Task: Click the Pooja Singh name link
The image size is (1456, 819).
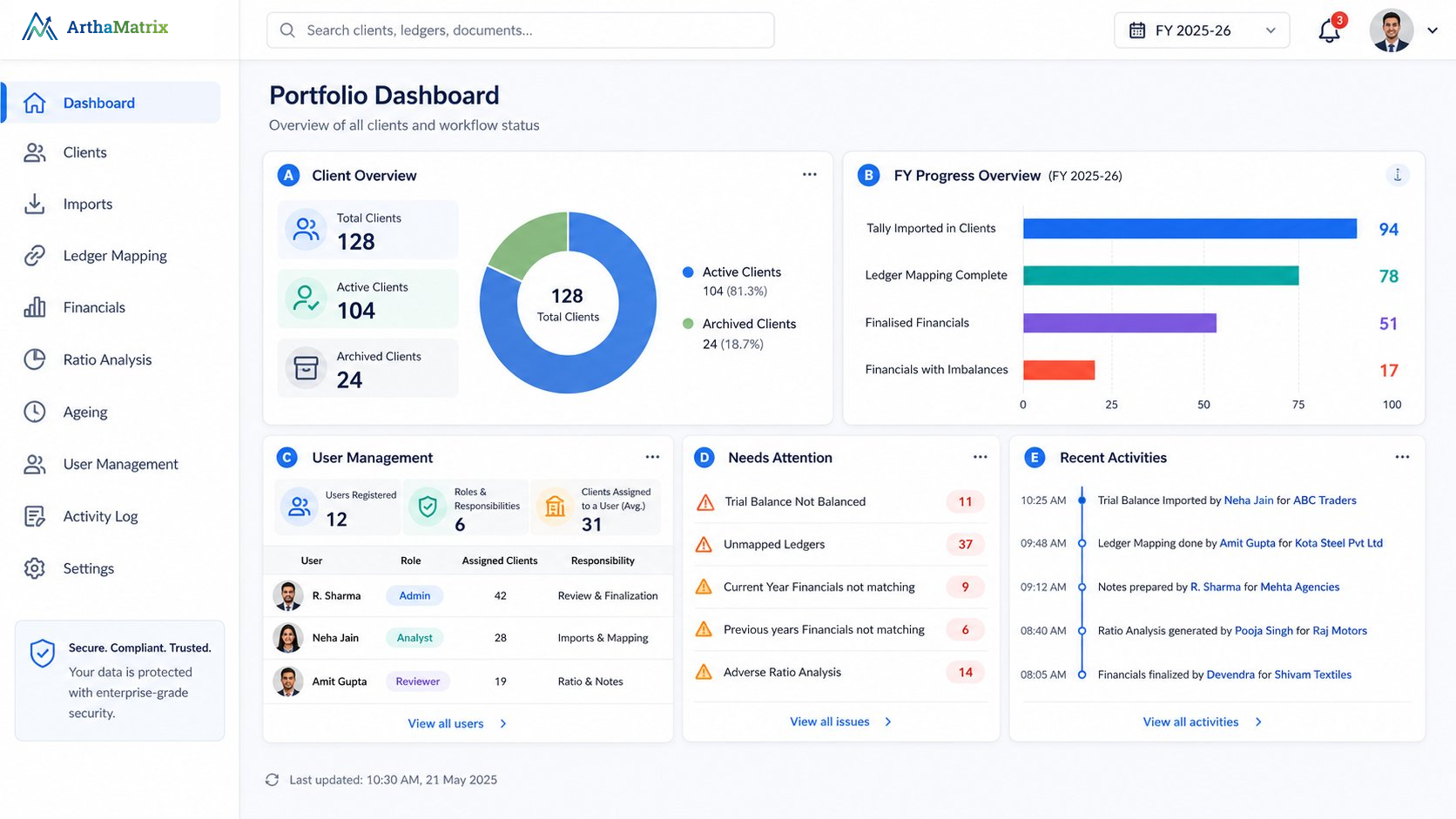Action: (x=1264, y=631)
